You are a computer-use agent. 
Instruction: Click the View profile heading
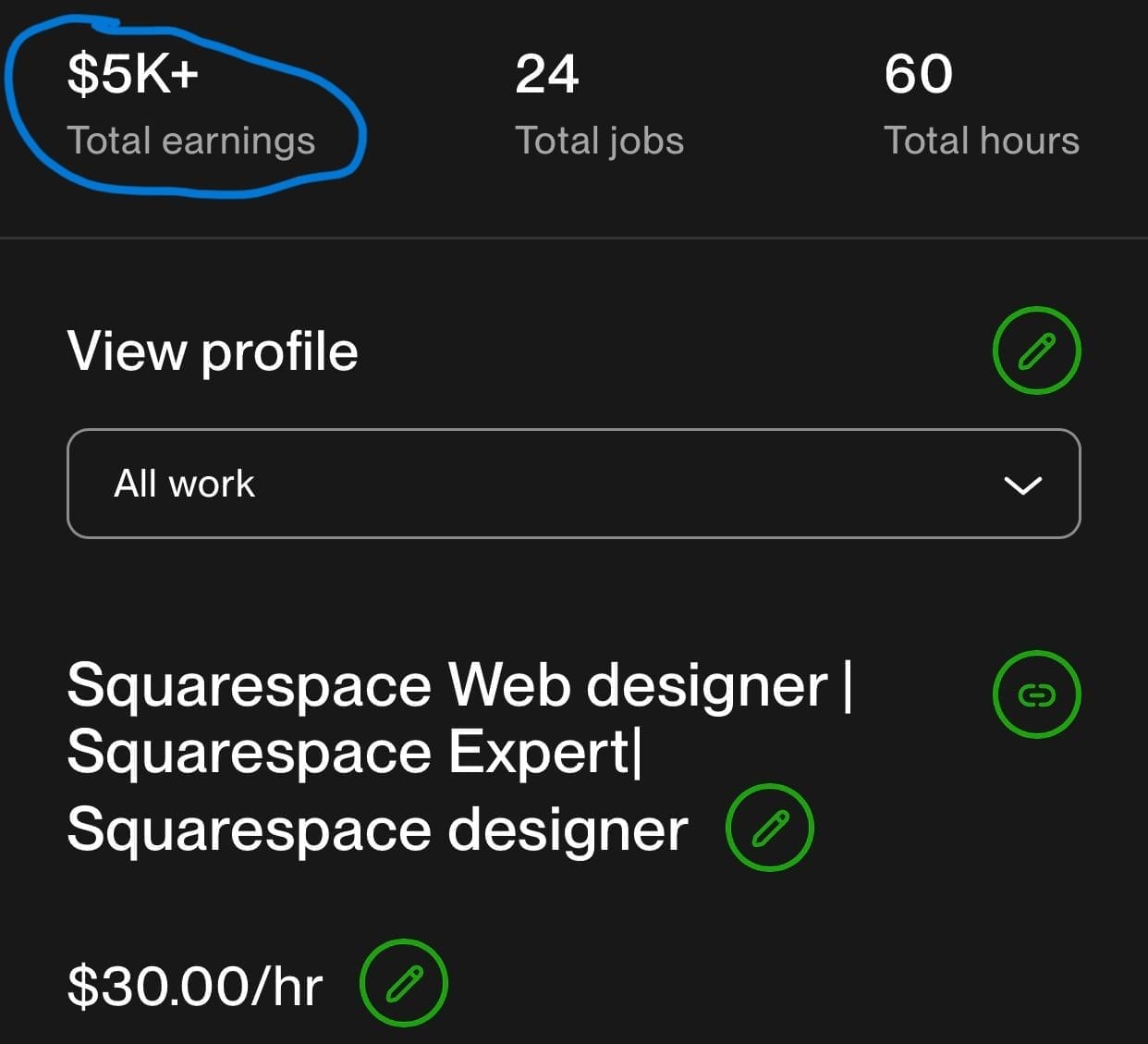click(213, 351)
